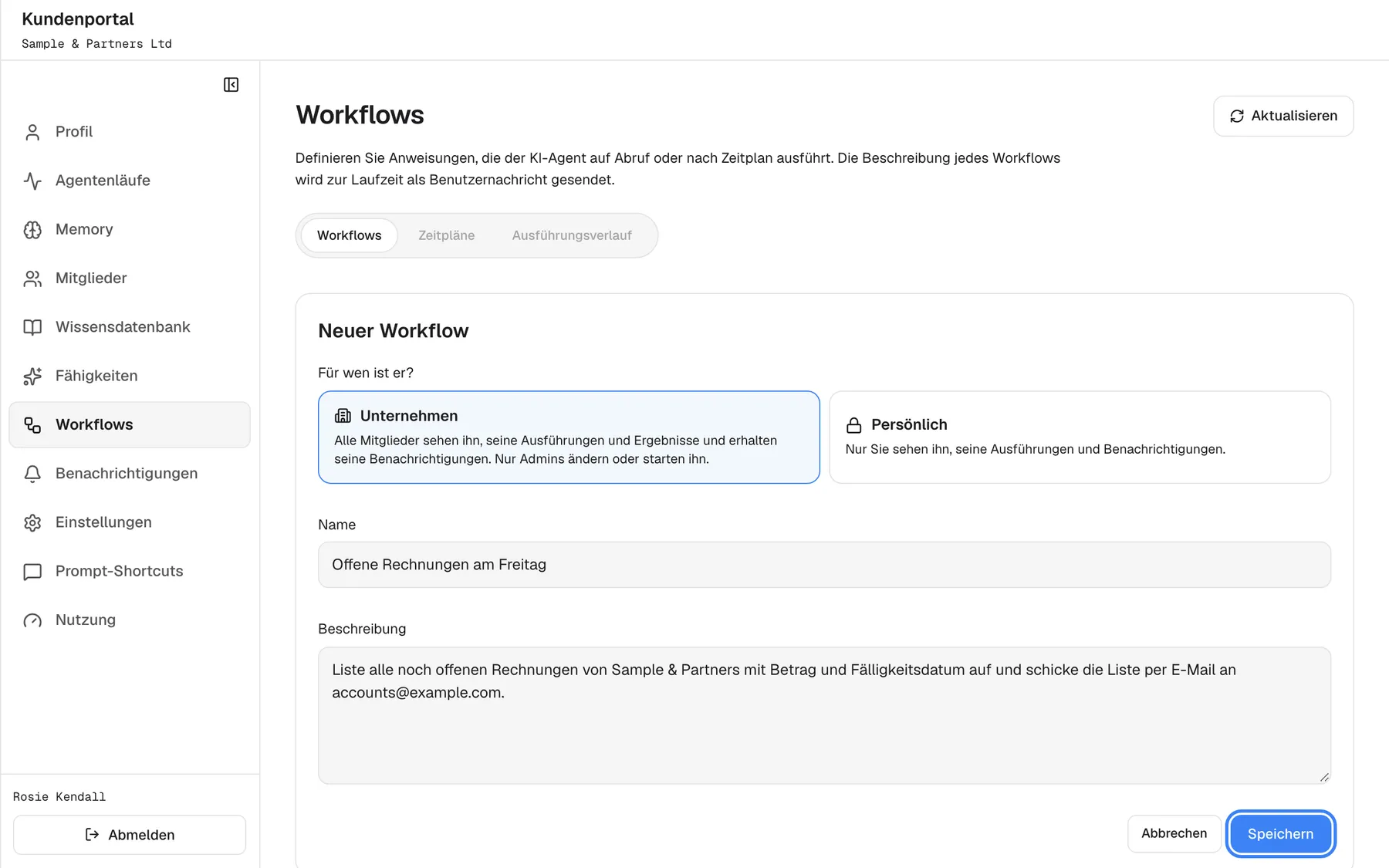Screen dimensions: 1389x868
Task: Open Nutzung in the sidebar
Action: (x=130, y=620)
